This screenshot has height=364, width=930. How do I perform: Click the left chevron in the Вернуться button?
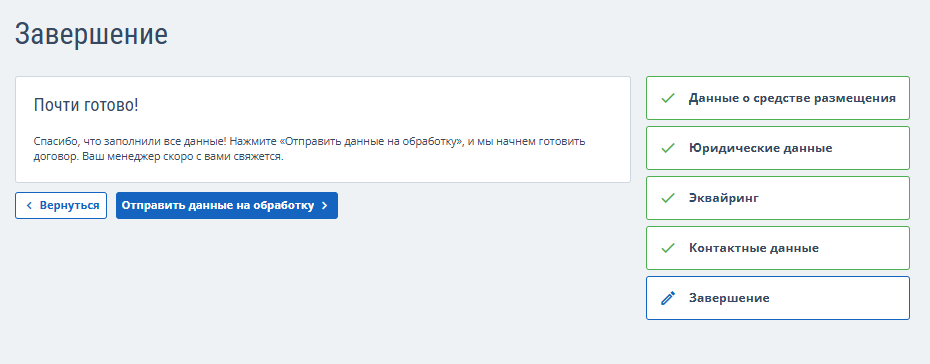[x=29, y=206]
